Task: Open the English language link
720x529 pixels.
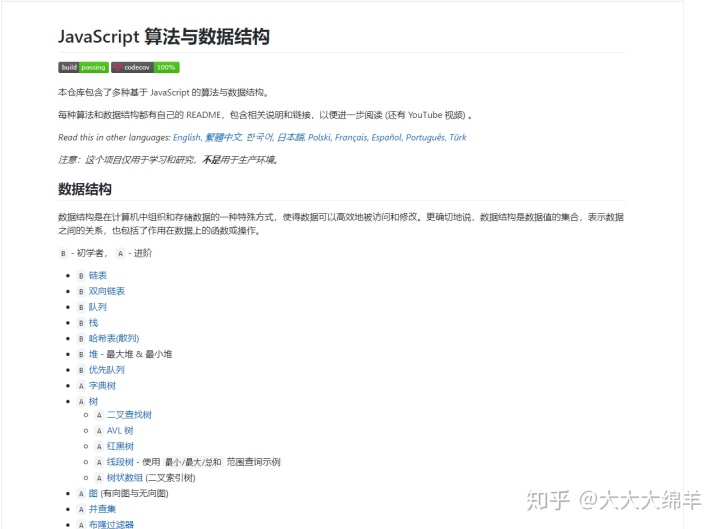Action: [186, 137]
